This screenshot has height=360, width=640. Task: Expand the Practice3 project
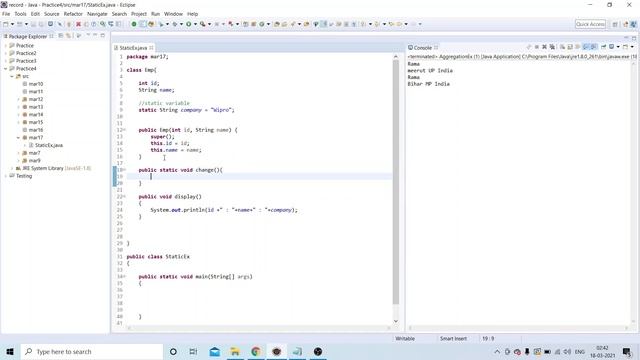tap(6, 61)
